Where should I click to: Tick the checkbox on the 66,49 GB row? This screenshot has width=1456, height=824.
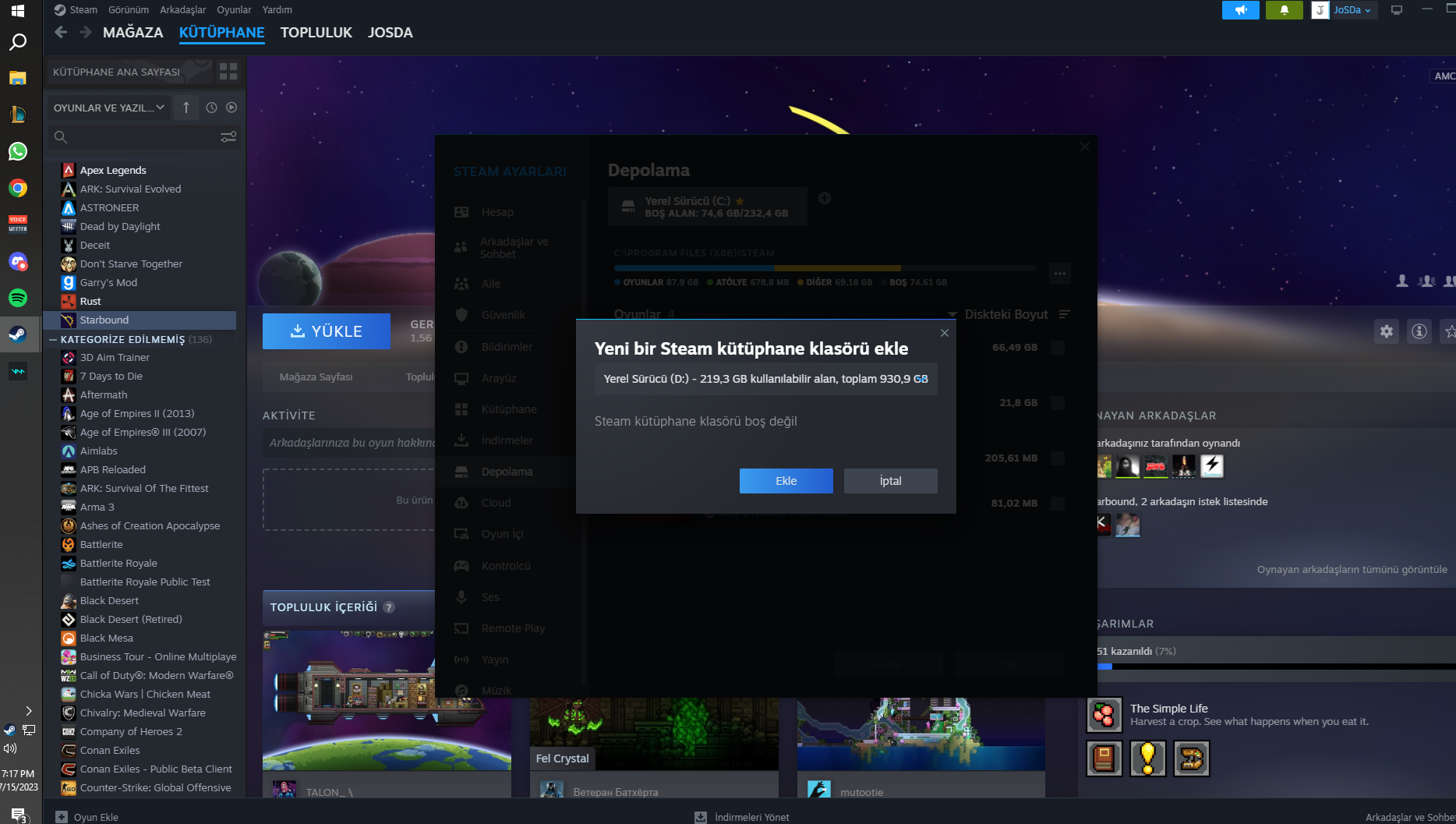tap(1058, 348)
